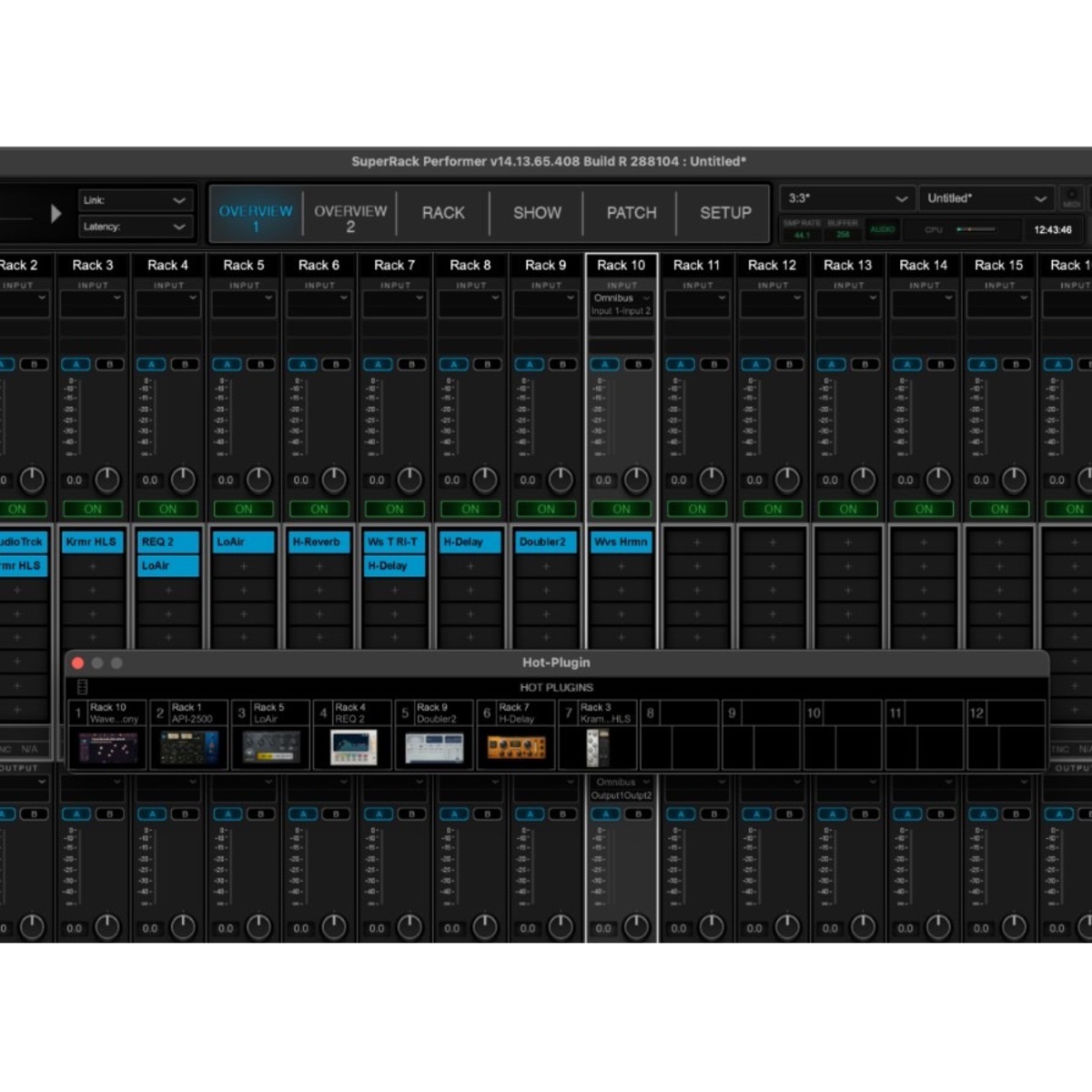Switch to the SHOW tab
Viewport: 1092px width, 1092px height.
tap(537, 213)
